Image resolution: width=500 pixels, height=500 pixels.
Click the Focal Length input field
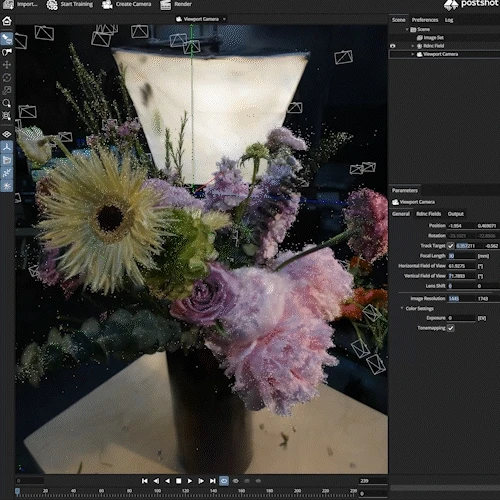(x=461, y=256)
